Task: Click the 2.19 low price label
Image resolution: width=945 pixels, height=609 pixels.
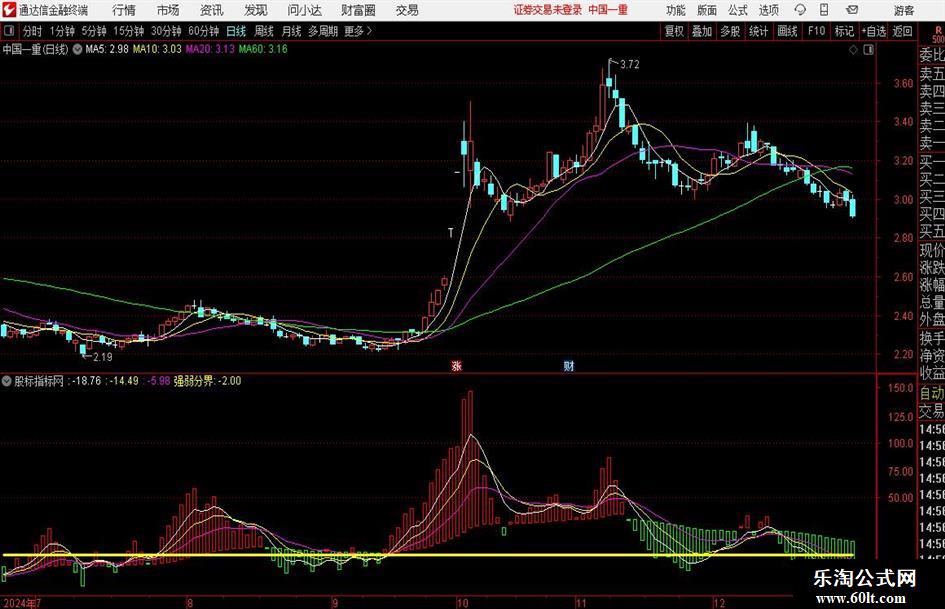Action: 102,357
